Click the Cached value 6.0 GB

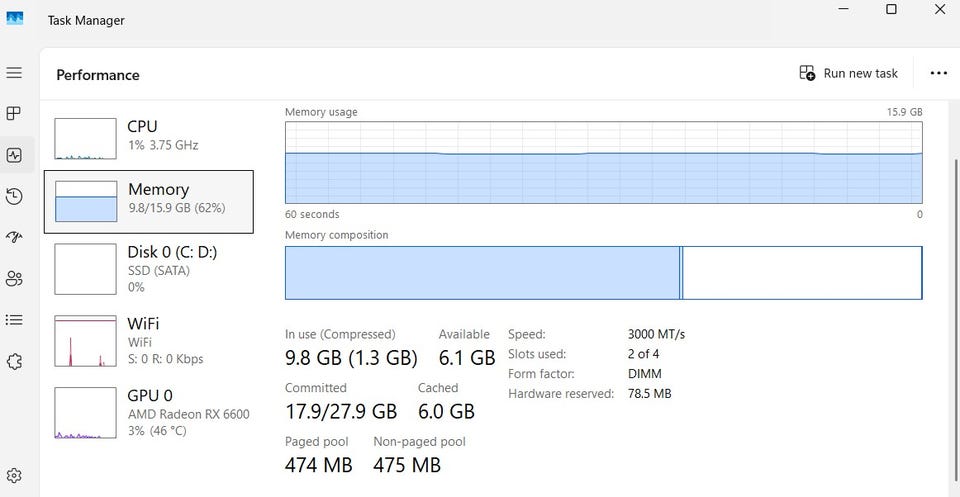[446, 411]
